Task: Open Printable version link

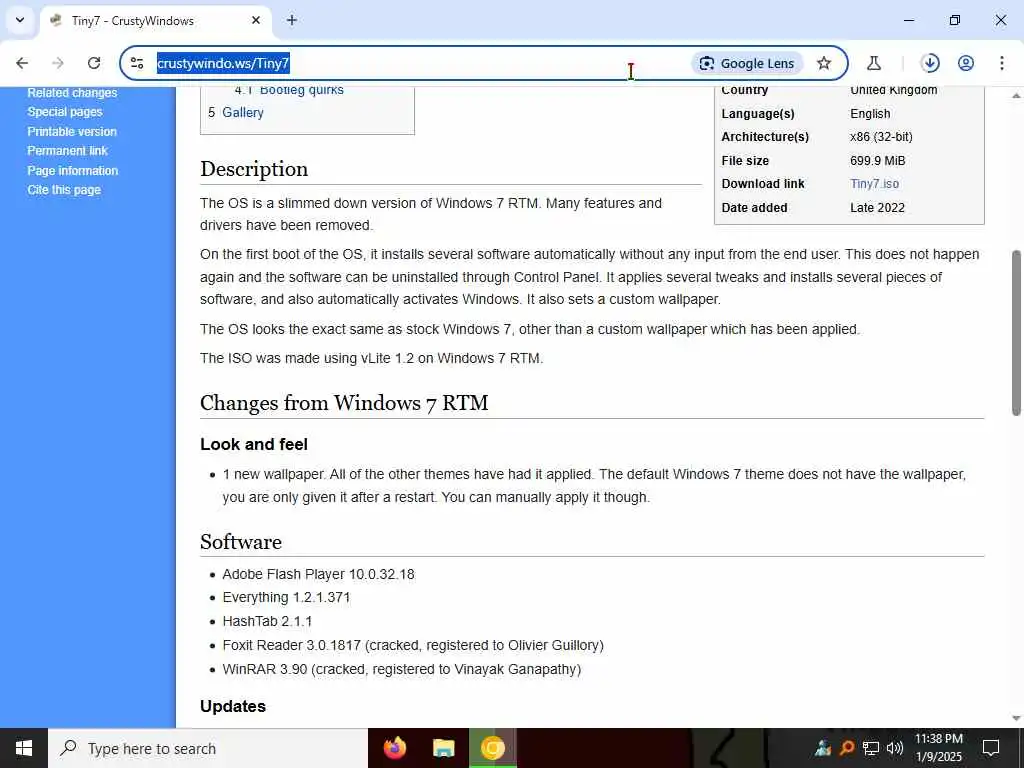Action: coord(72,131)
